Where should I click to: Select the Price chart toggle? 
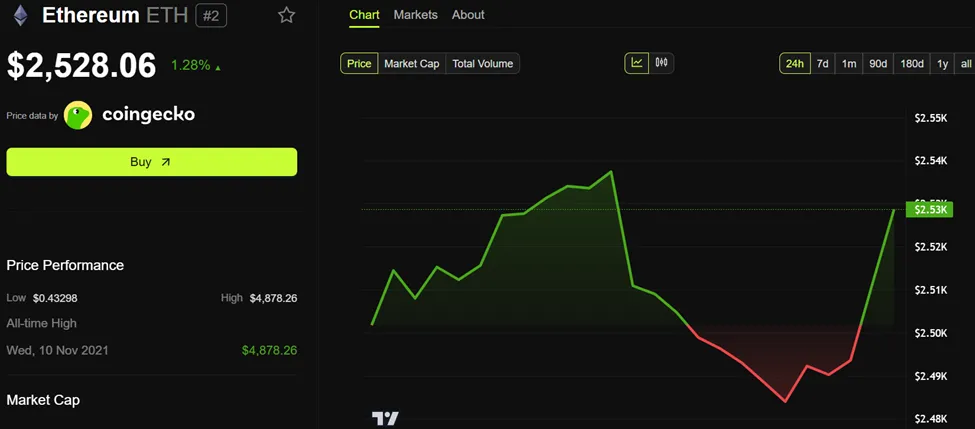point(359,63)
